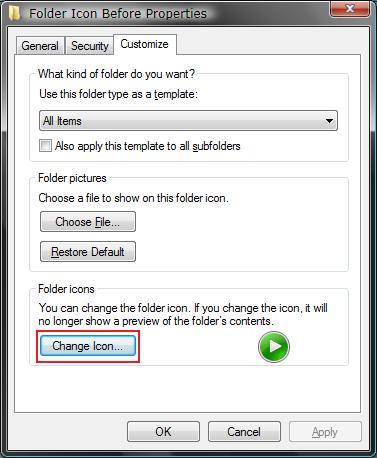
Task: Click the 'Use this folder type as a template' label
Action: click(118, 94)
